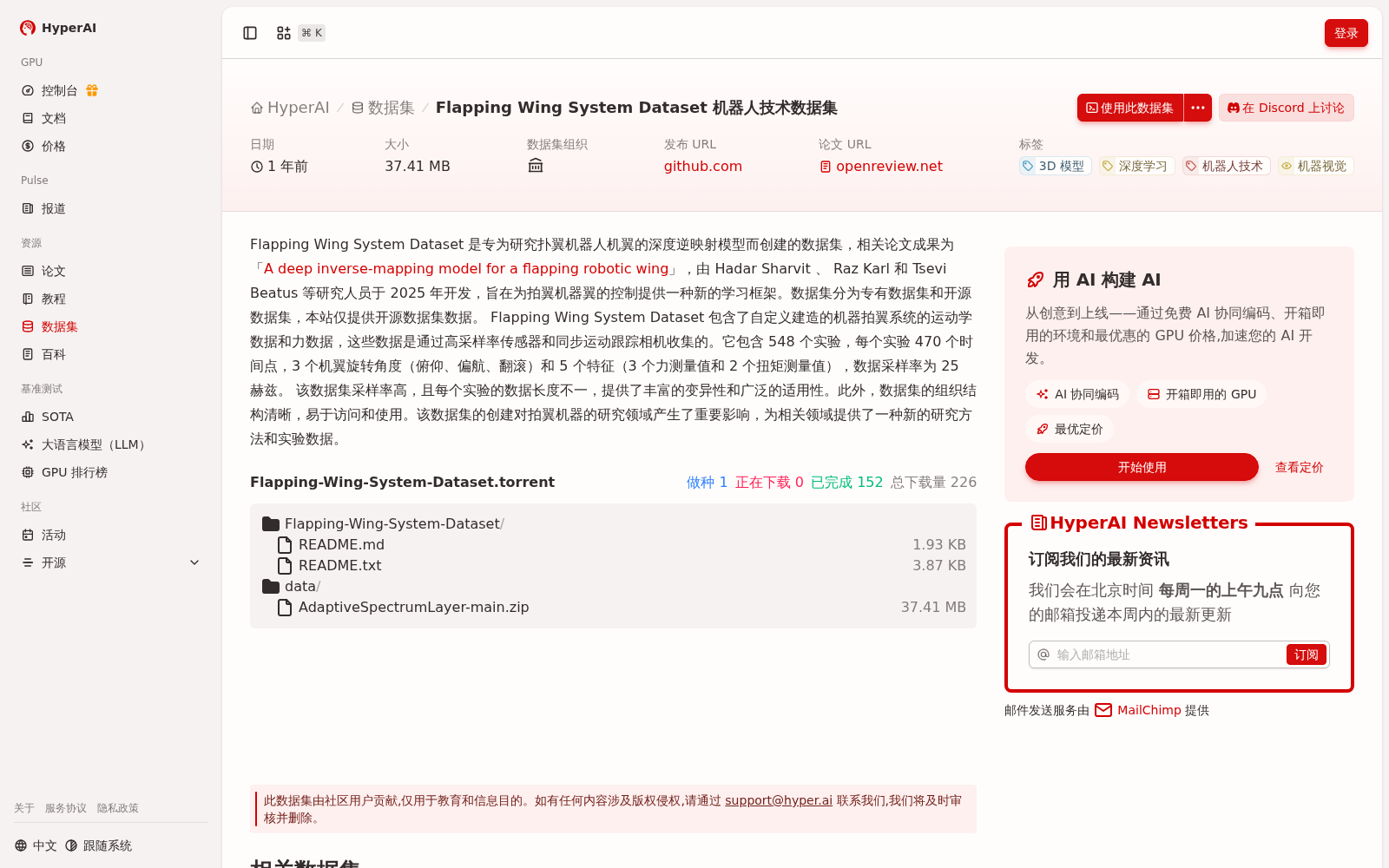1389x868 pixels.
Task: Click the 机器视觉 tag
Action: tap(1315, 166)
